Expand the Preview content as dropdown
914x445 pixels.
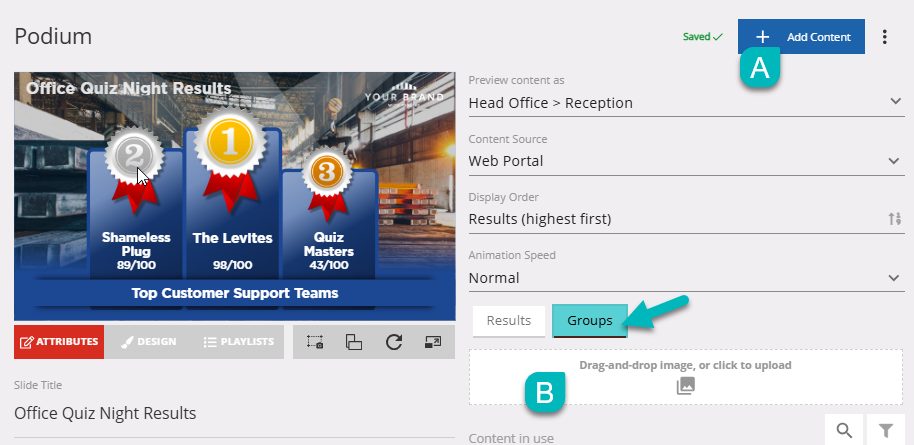tap(686, 103)
